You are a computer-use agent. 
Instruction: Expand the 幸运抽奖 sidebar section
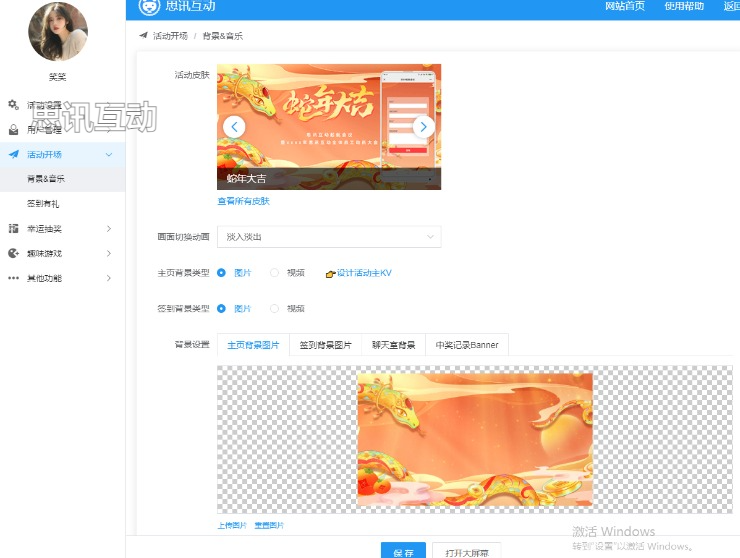(x=109, y=228)
